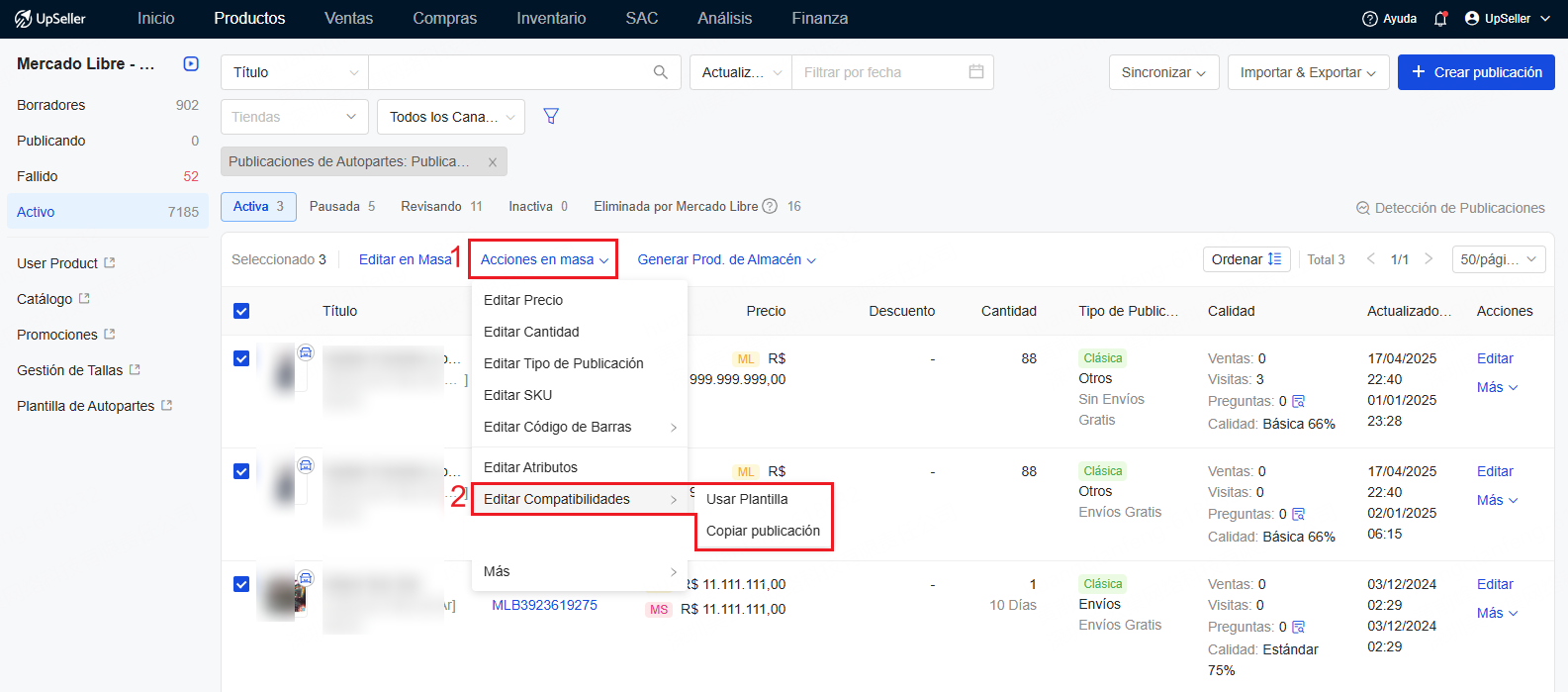
Task: Click the play icon beside Mercado Libre
Action: (x=191, y=63)
